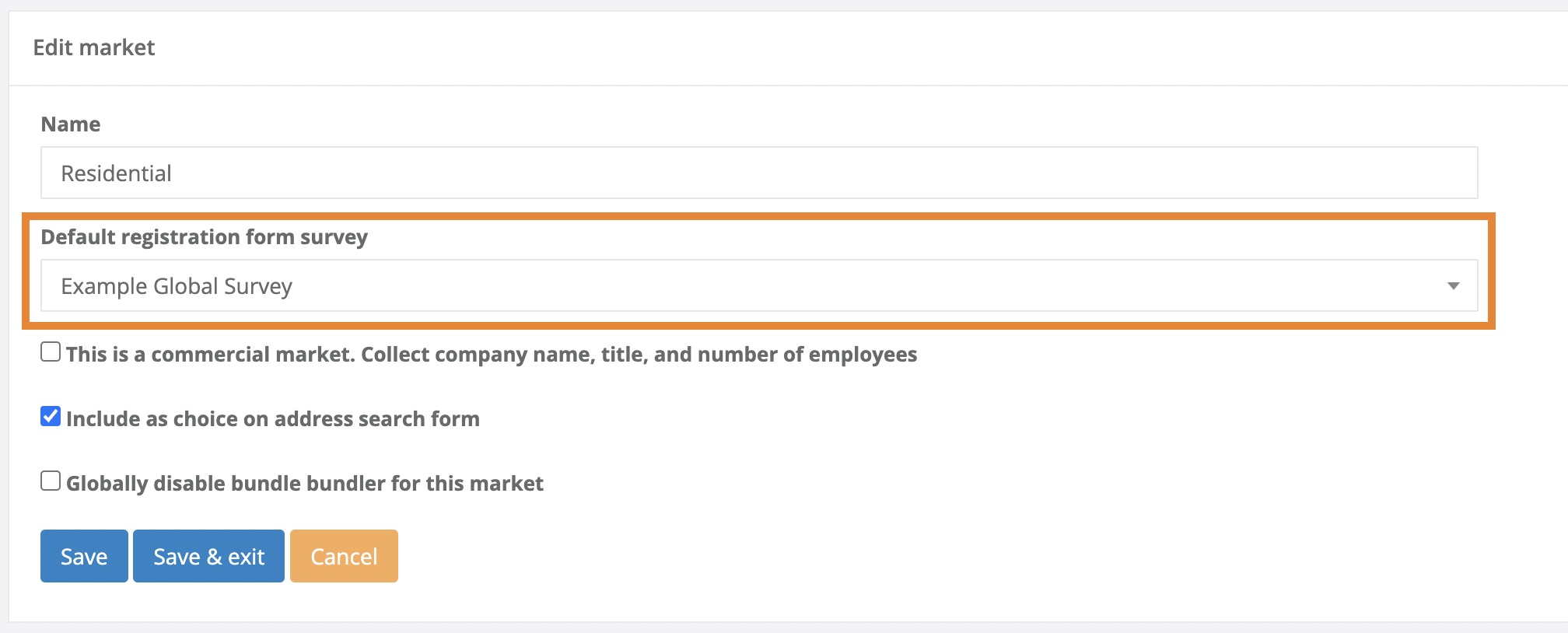Toggle collection of company name and title
Viewport: 1568px width, 633px height.
pyautogui.click(x=50, y=352)
